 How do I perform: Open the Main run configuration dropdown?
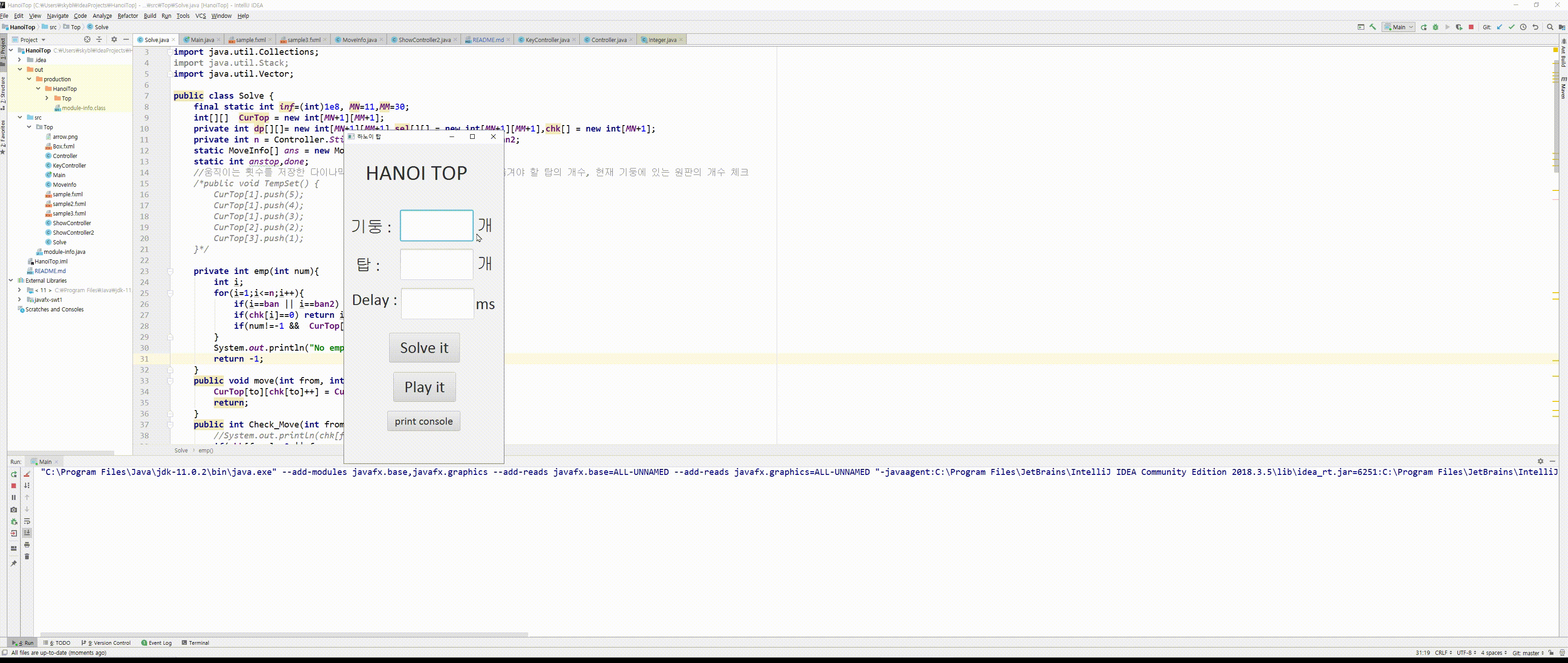pos(1399,27)
